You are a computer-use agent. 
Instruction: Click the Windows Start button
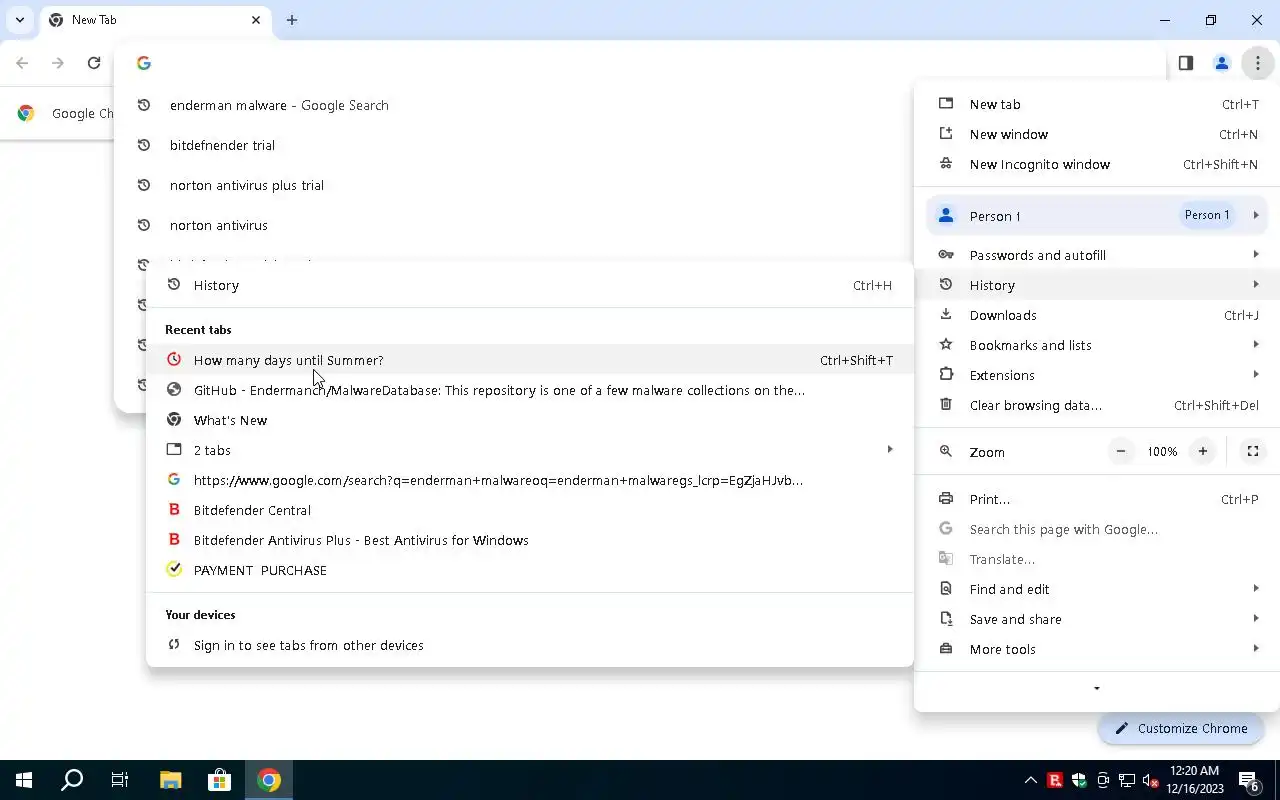click(x=24, y=780)
